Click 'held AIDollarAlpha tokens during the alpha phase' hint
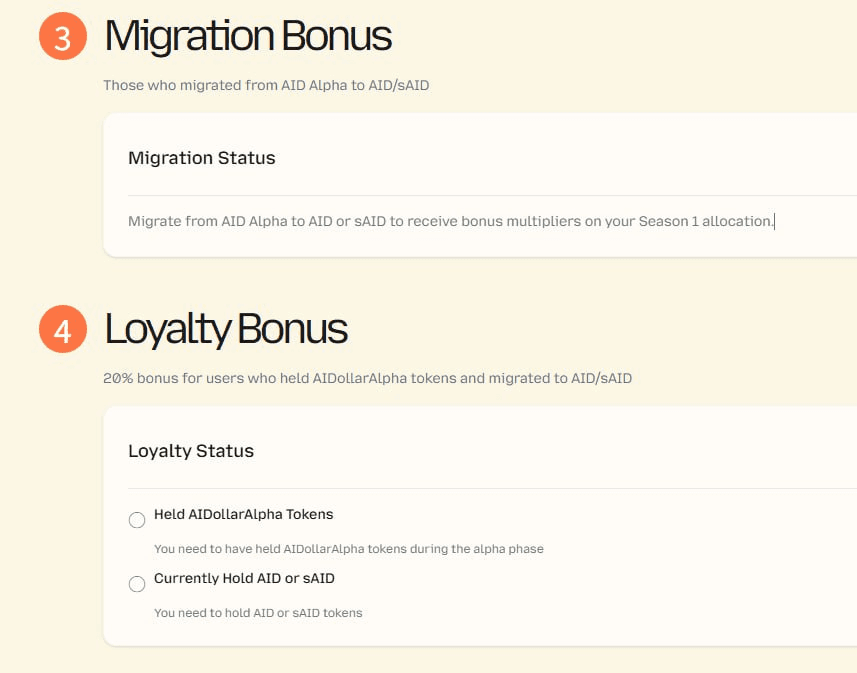The width and height of the screenshot is (857, 673). [348, 549]
